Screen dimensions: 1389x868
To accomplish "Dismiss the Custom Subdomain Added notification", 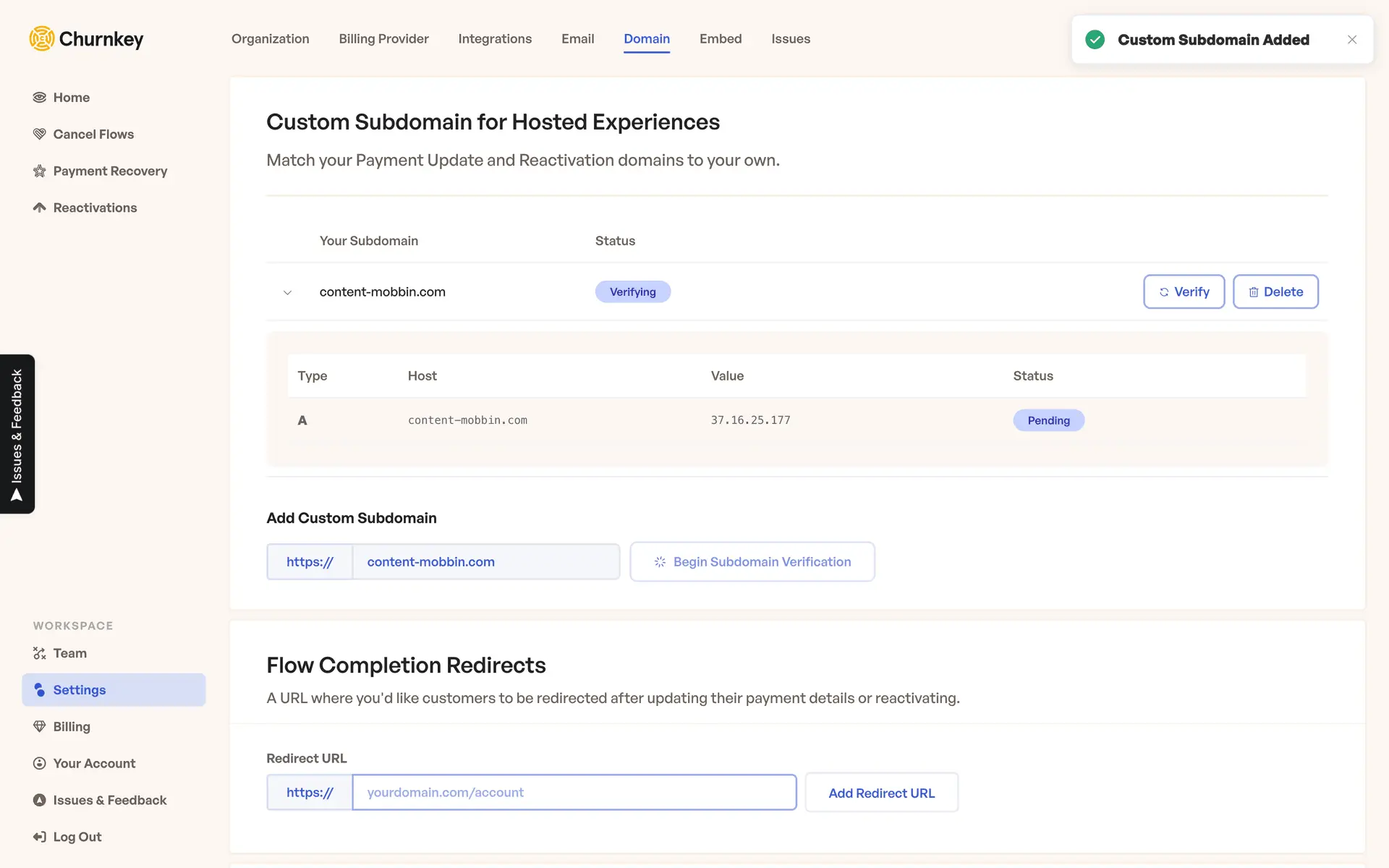I will coord(1351,40).
